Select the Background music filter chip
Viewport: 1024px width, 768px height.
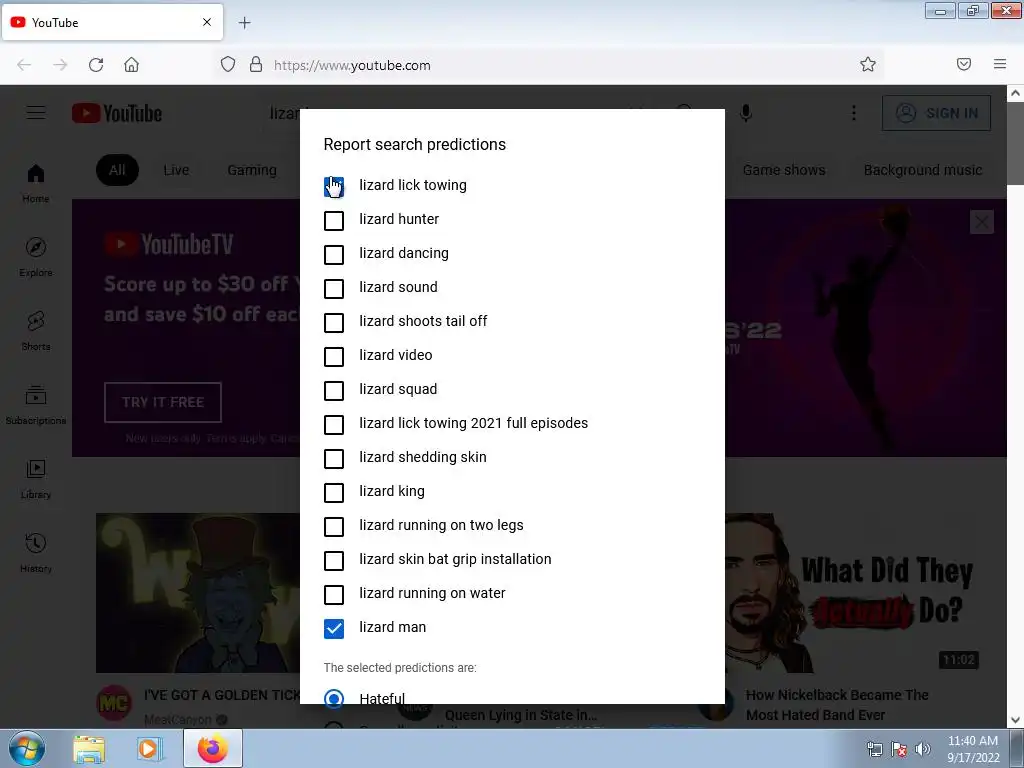(923, 170)
